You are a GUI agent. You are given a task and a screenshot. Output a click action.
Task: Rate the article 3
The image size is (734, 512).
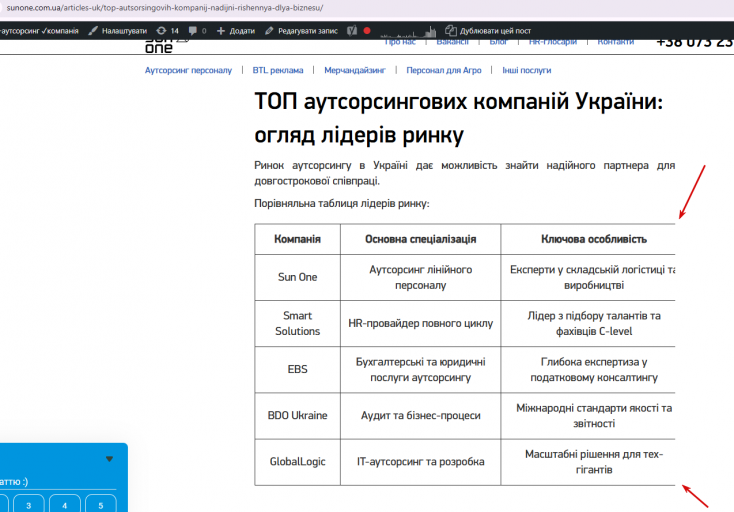[29, 504]
